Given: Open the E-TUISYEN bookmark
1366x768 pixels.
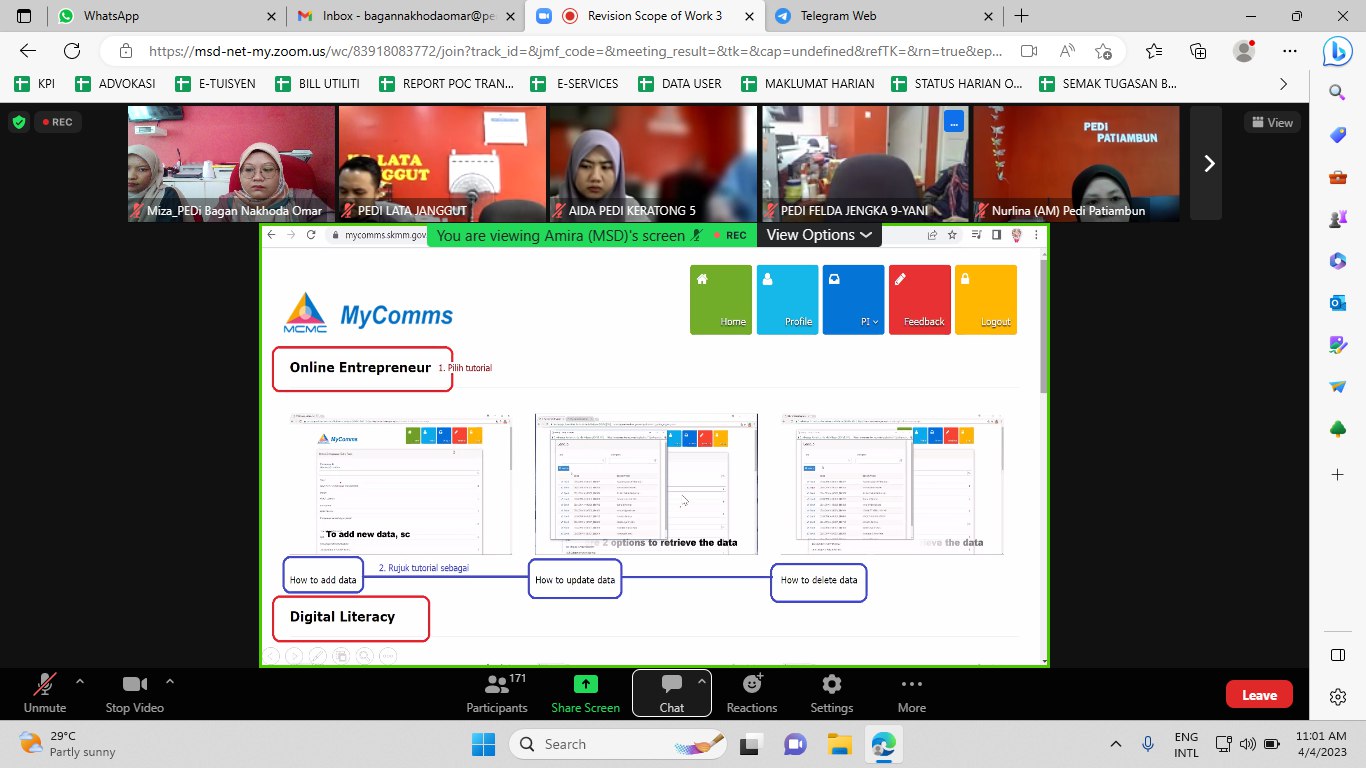Looking at the screenshot, I should 215,84.
